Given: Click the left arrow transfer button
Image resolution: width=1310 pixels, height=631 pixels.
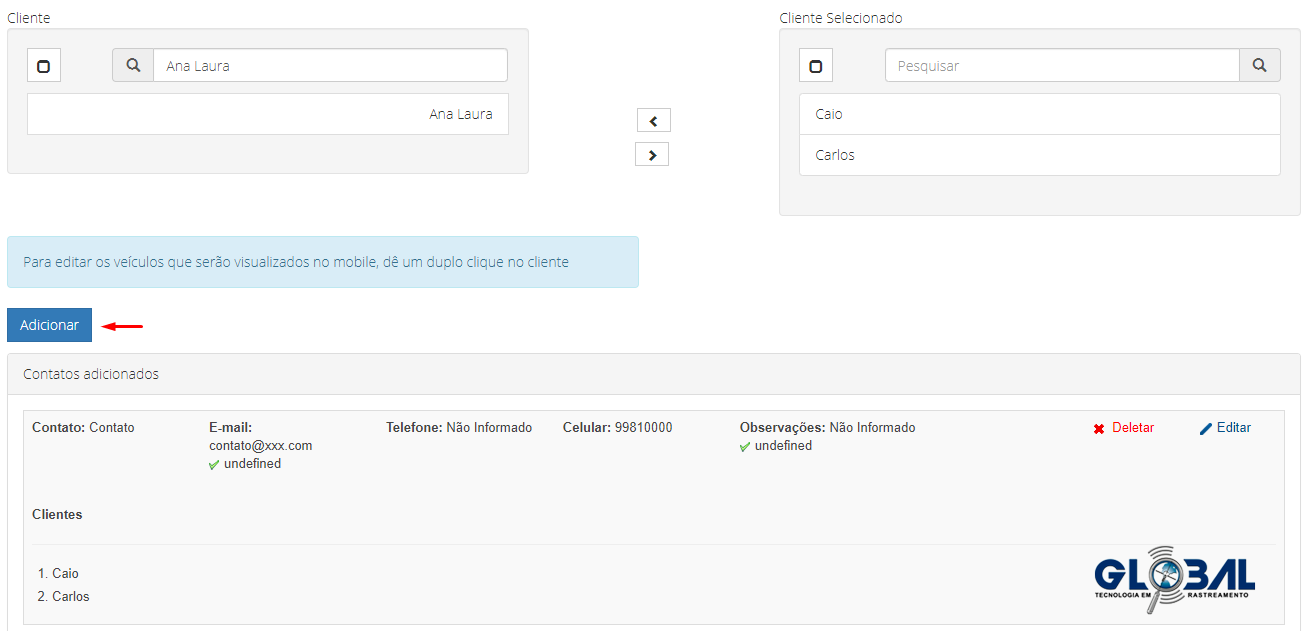Looking at the screenshot, I should (653, 121).
